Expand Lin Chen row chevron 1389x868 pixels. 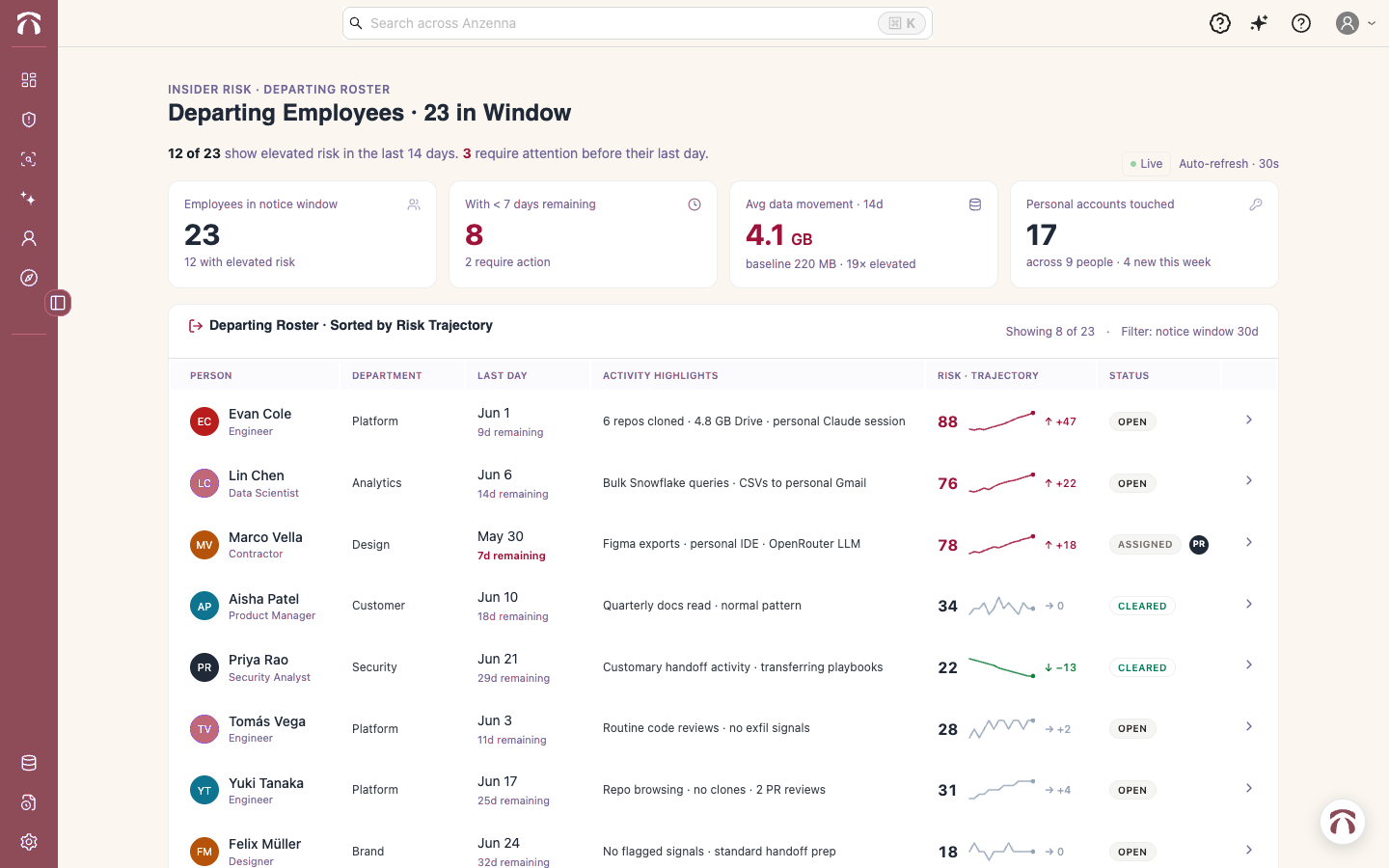click(1249, 480)
